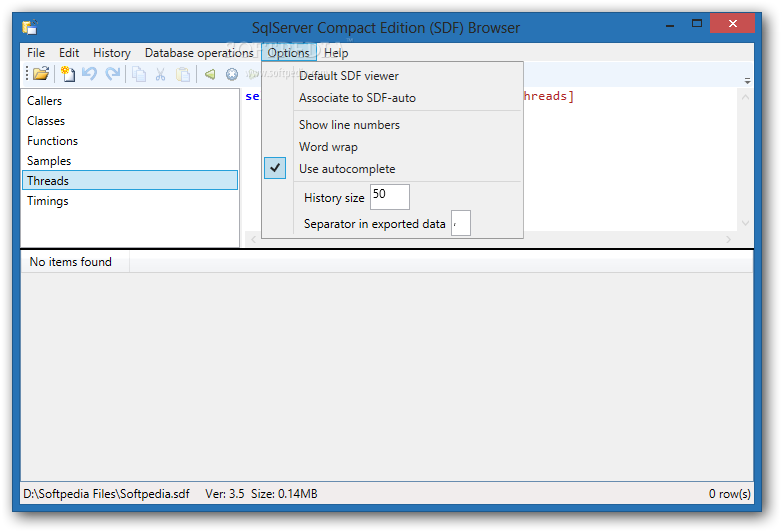Viewport: 782px width, 532px height.
Task: Click the green back arrow toolbar icon
Action: tap(210, 74)
